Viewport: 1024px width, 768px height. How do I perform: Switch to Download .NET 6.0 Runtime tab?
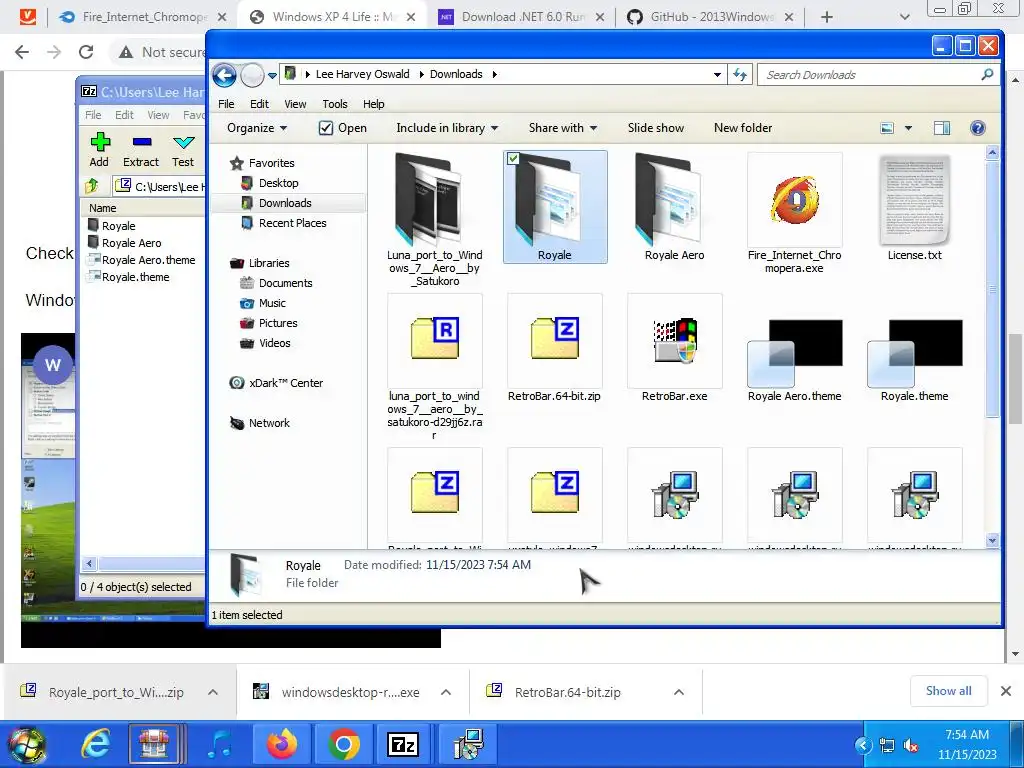[x=522, y=17]
